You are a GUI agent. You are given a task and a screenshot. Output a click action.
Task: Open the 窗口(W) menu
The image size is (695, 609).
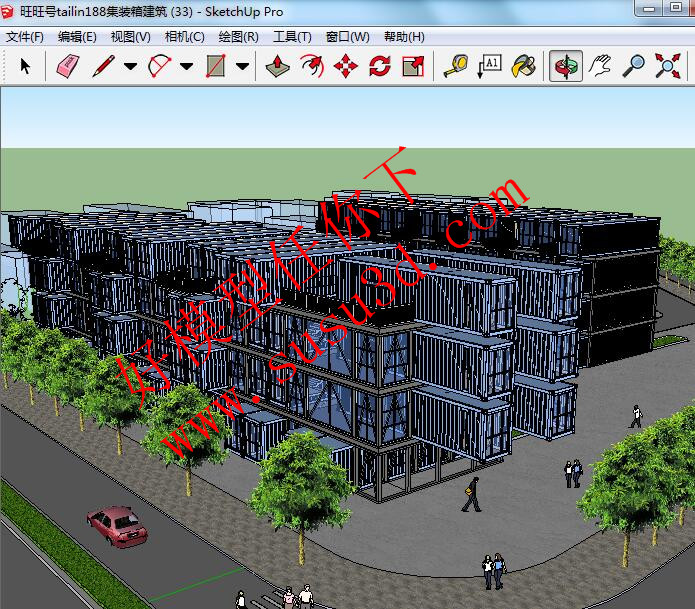click(x=348, y=37)
